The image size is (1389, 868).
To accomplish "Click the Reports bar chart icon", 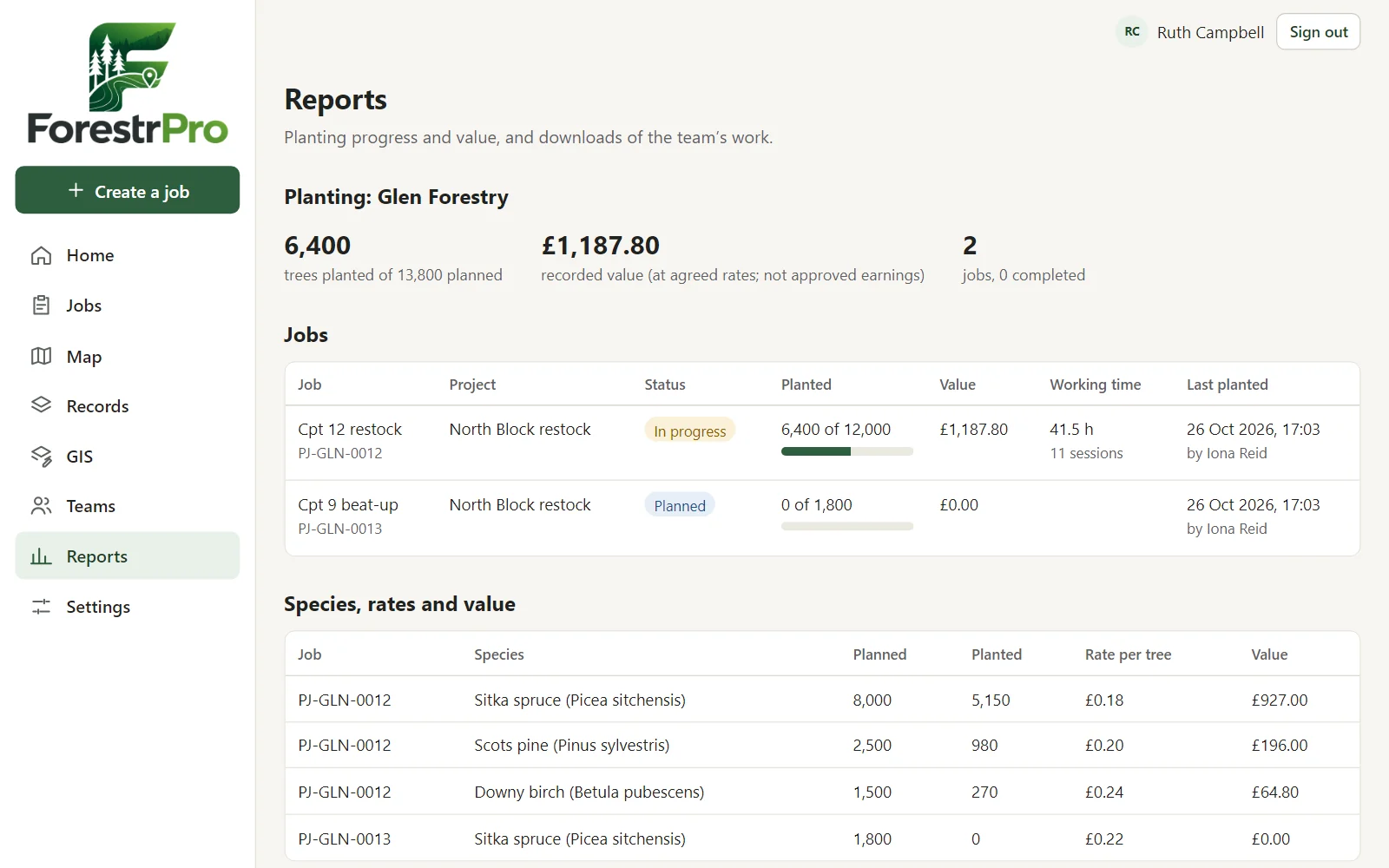I will [41, 556].
